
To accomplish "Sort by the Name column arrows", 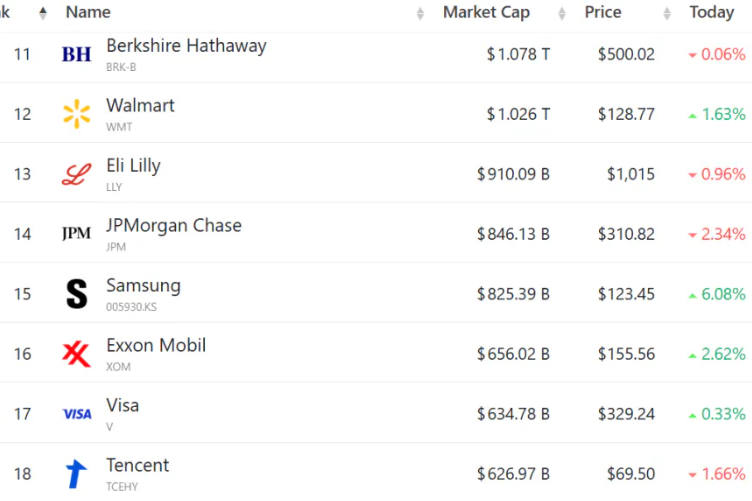I will (x=420, y=13).
